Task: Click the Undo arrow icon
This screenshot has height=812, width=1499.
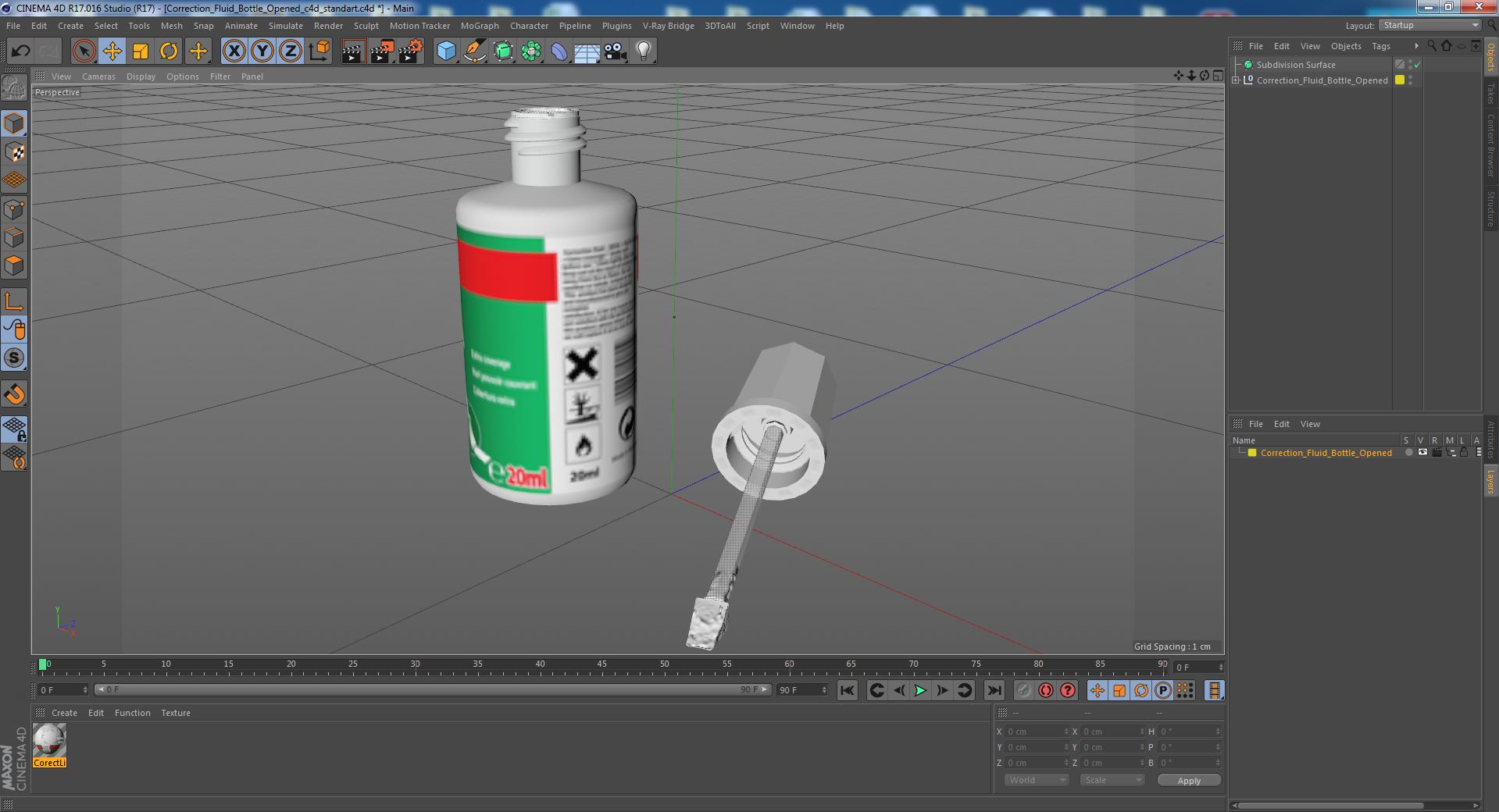Action: pos(20,52)
